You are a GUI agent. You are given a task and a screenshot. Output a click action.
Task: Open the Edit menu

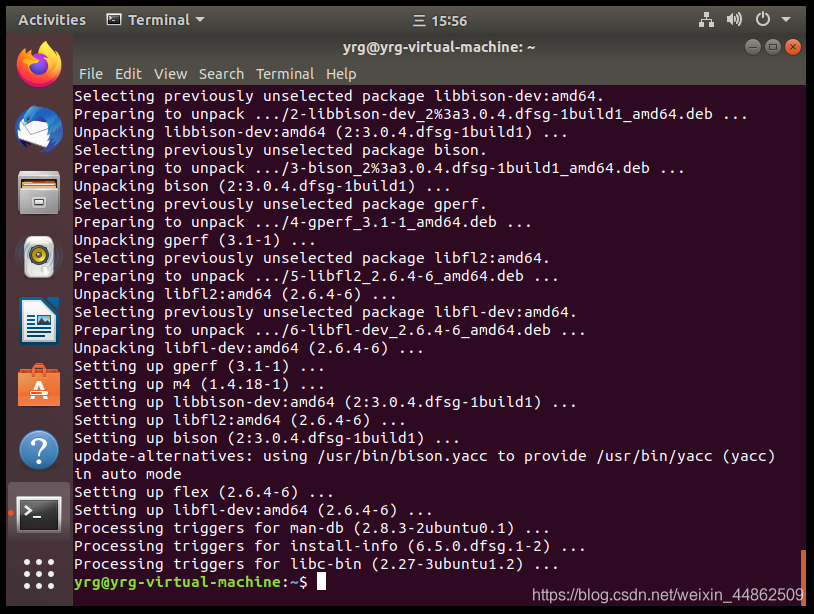pos(128,74)
